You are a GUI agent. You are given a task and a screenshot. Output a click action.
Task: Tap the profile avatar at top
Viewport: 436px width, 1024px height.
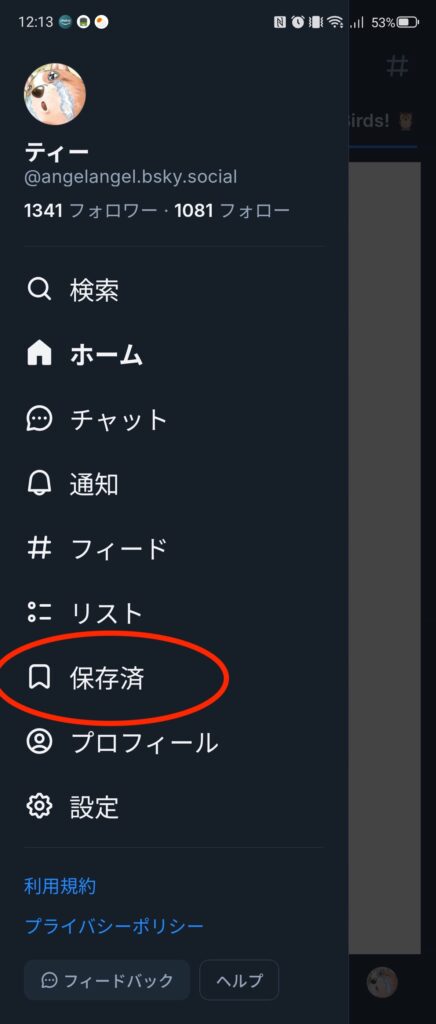click(x=55, y=94)
